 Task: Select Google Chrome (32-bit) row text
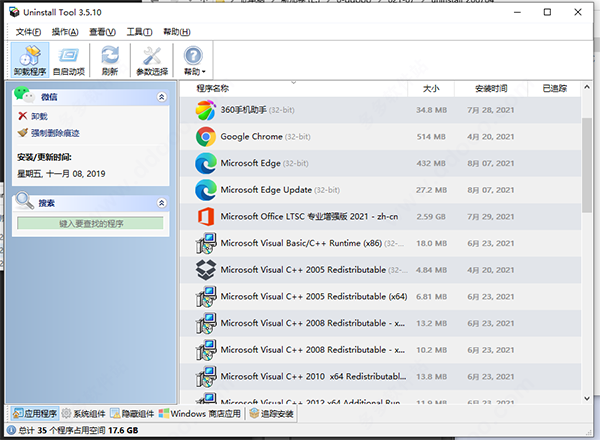click(265, 137)
